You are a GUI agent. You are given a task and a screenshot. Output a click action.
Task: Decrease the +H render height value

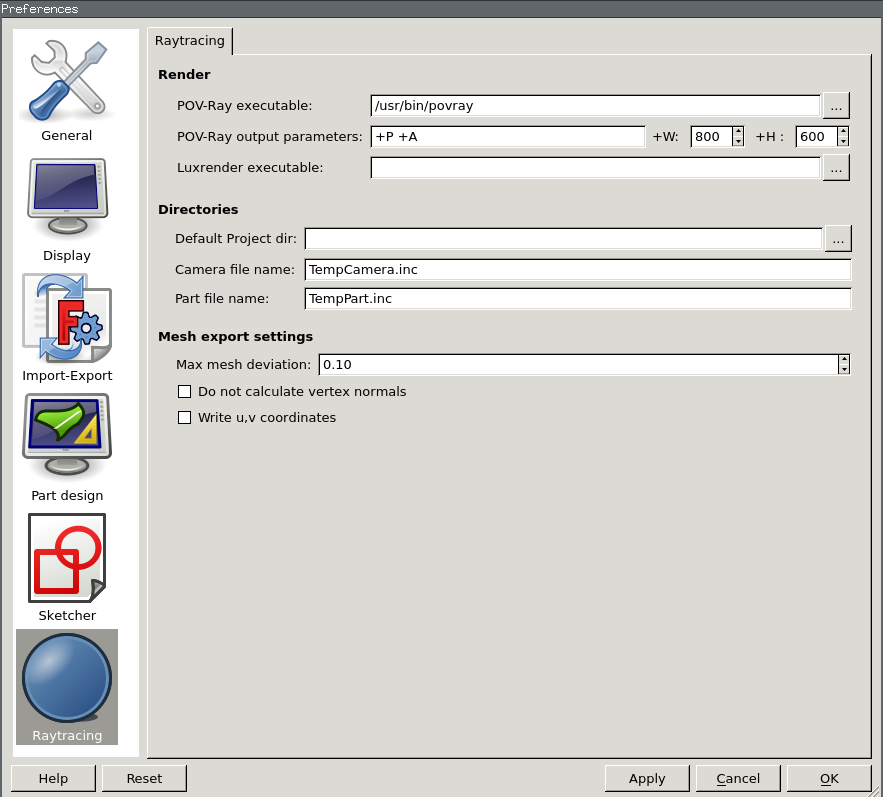pyautogui.click(x=843, y=142)
